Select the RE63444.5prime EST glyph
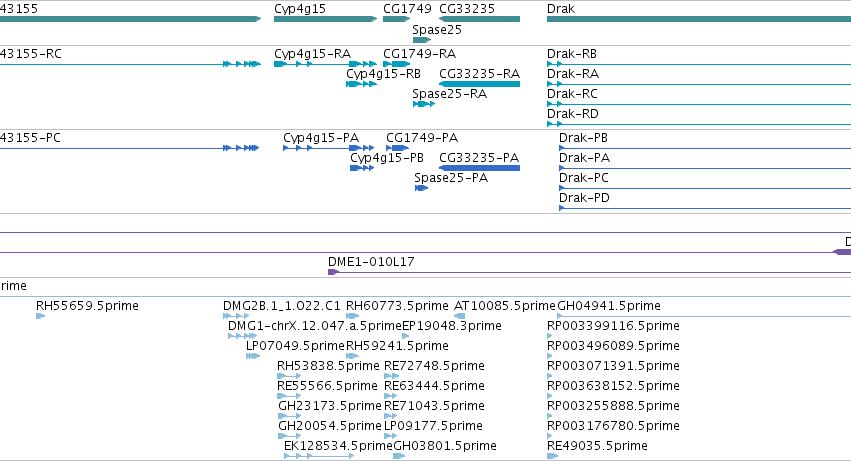Viewport: 851px width, 461px height. [x=391, y=396]
